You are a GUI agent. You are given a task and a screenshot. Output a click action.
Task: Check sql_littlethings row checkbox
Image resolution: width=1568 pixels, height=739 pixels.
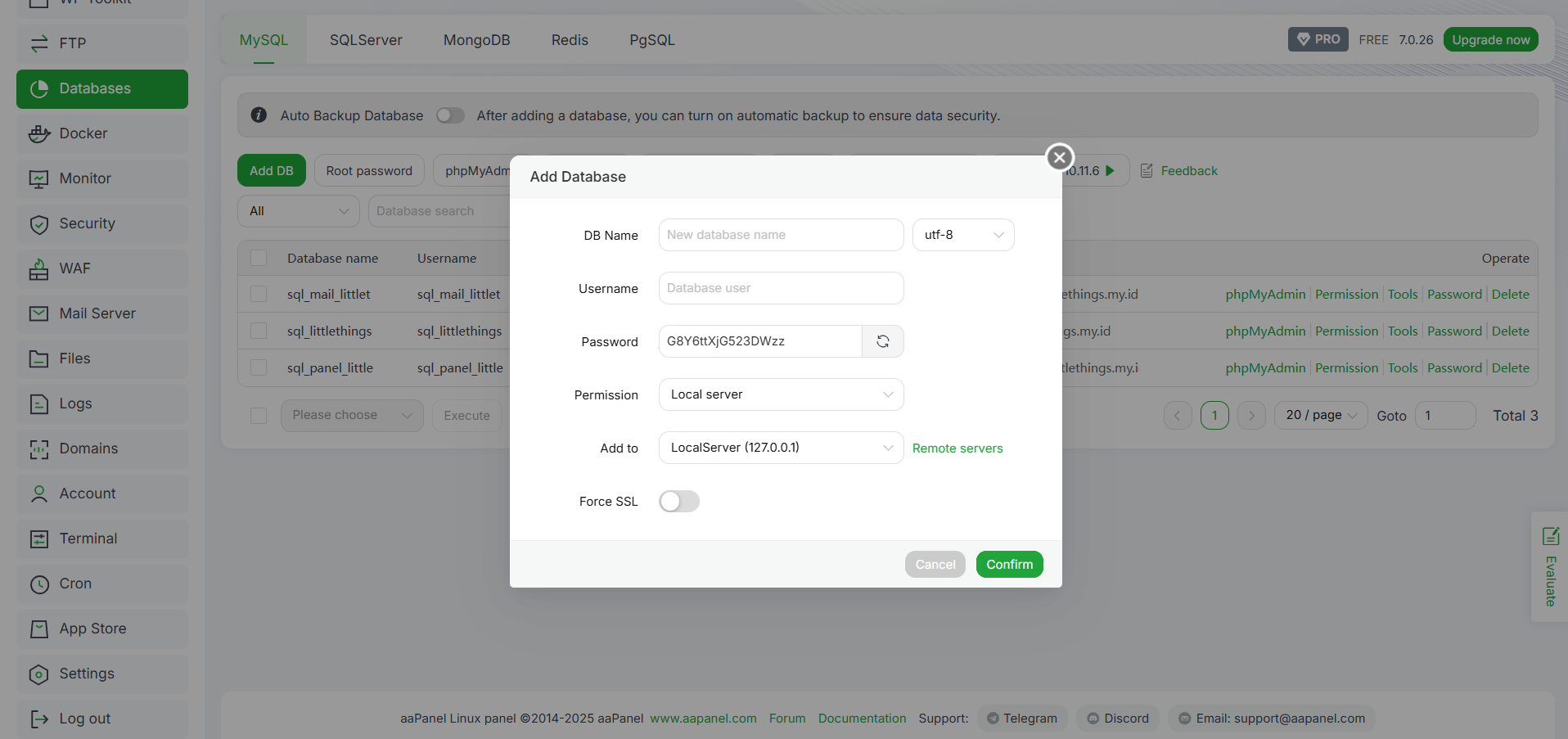coord(259,331)
